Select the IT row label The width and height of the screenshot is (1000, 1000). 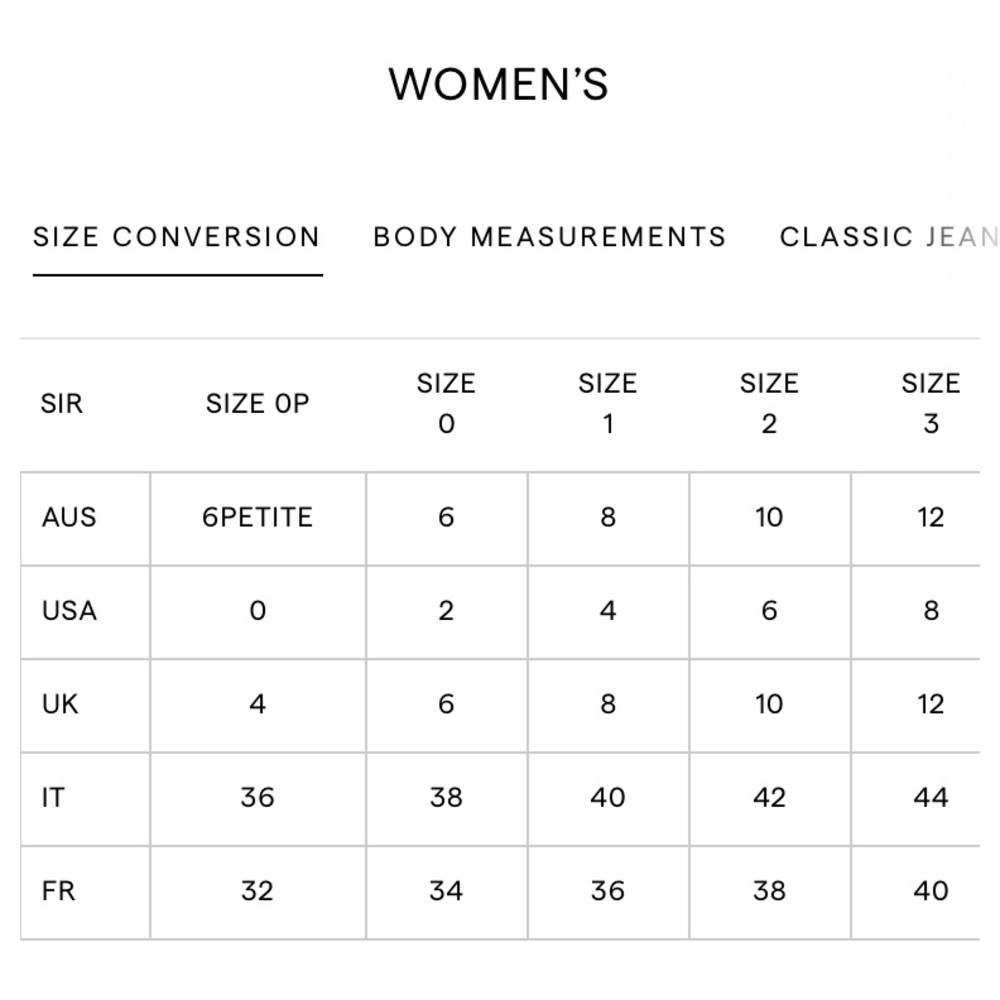tap(53, 798)
